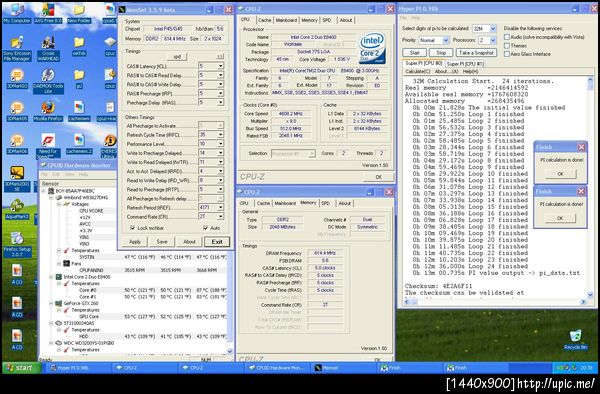Click the Exit button in MemSet
Viewport: 600px width, 394px height.
click(217, 242)
